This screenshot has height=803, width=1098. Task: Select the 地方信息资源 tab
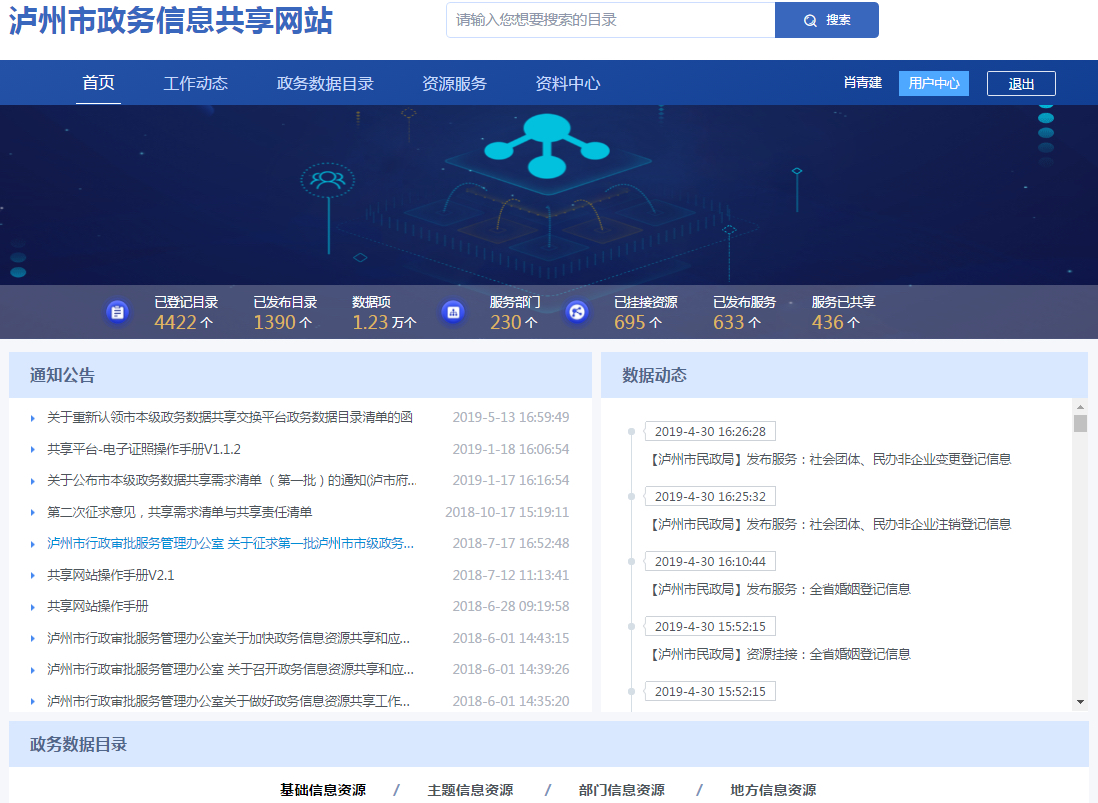pyautogui.click(x=773, y=790)
